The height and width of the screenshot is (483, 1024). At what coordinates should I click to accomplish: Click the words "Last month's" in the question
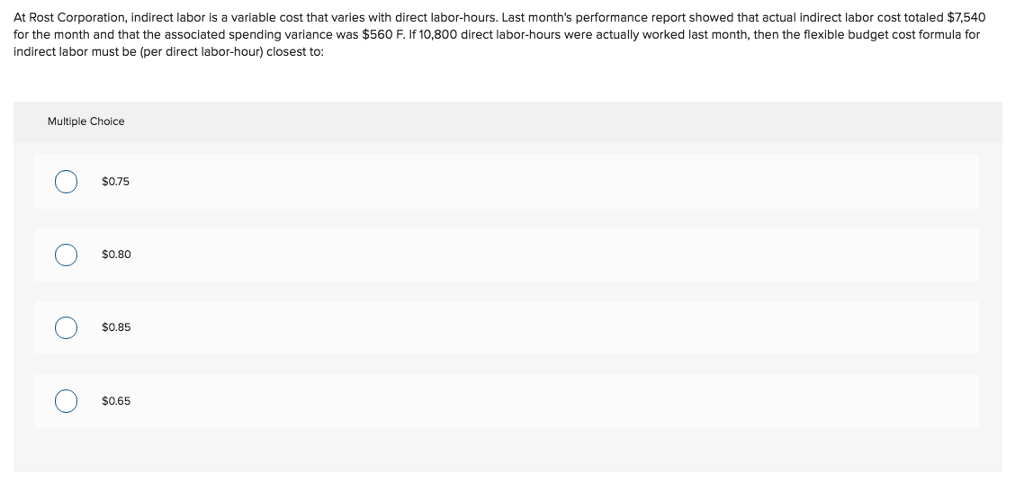(548, 17)
